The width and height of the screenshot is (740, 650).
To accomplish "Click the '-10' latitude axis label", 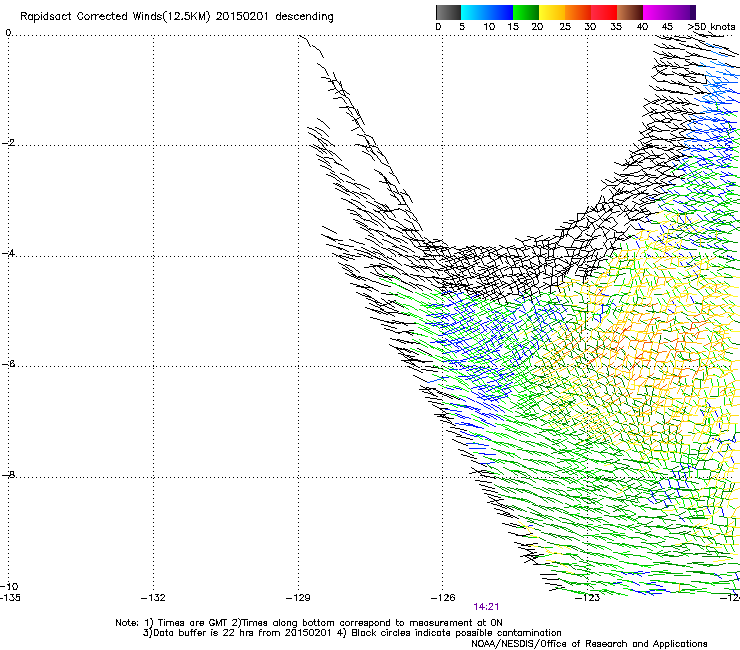I will point(9,586).
